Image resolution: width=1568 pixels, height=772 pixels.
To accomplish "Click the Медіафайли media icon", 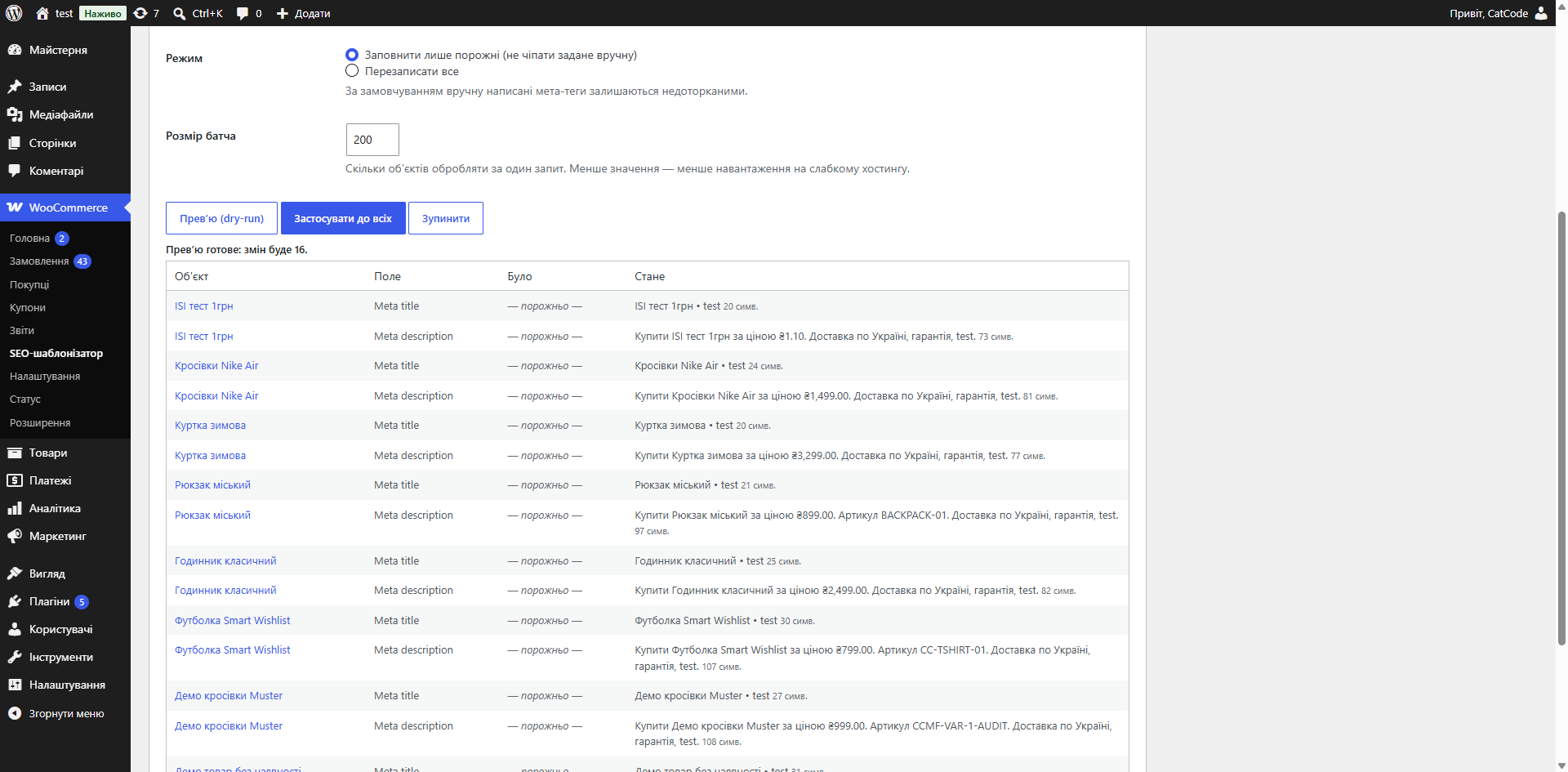I will click(x=15, y=114).
